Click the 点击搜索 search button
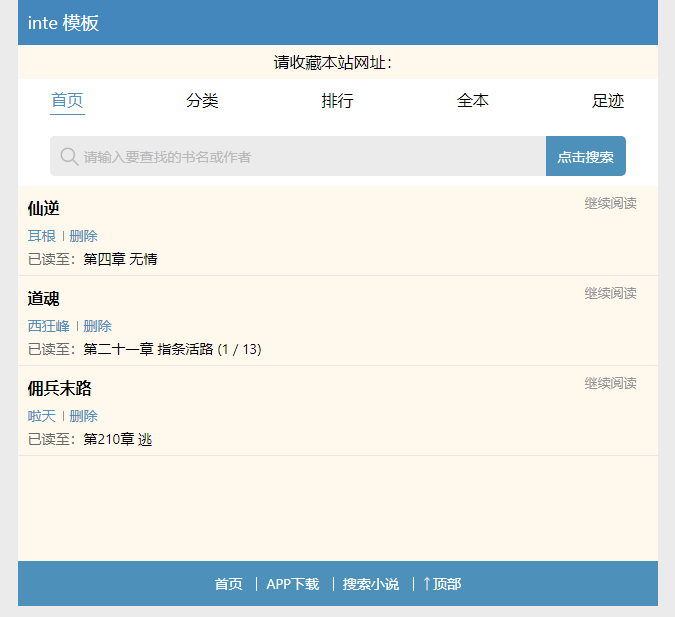The height and width of the screenshot is (617, 675). click(585, 157)
